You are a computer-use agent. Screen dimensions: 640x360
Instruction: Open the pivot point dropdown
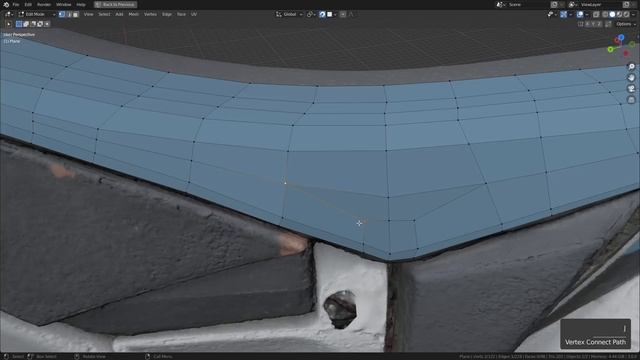coord(310,14)
